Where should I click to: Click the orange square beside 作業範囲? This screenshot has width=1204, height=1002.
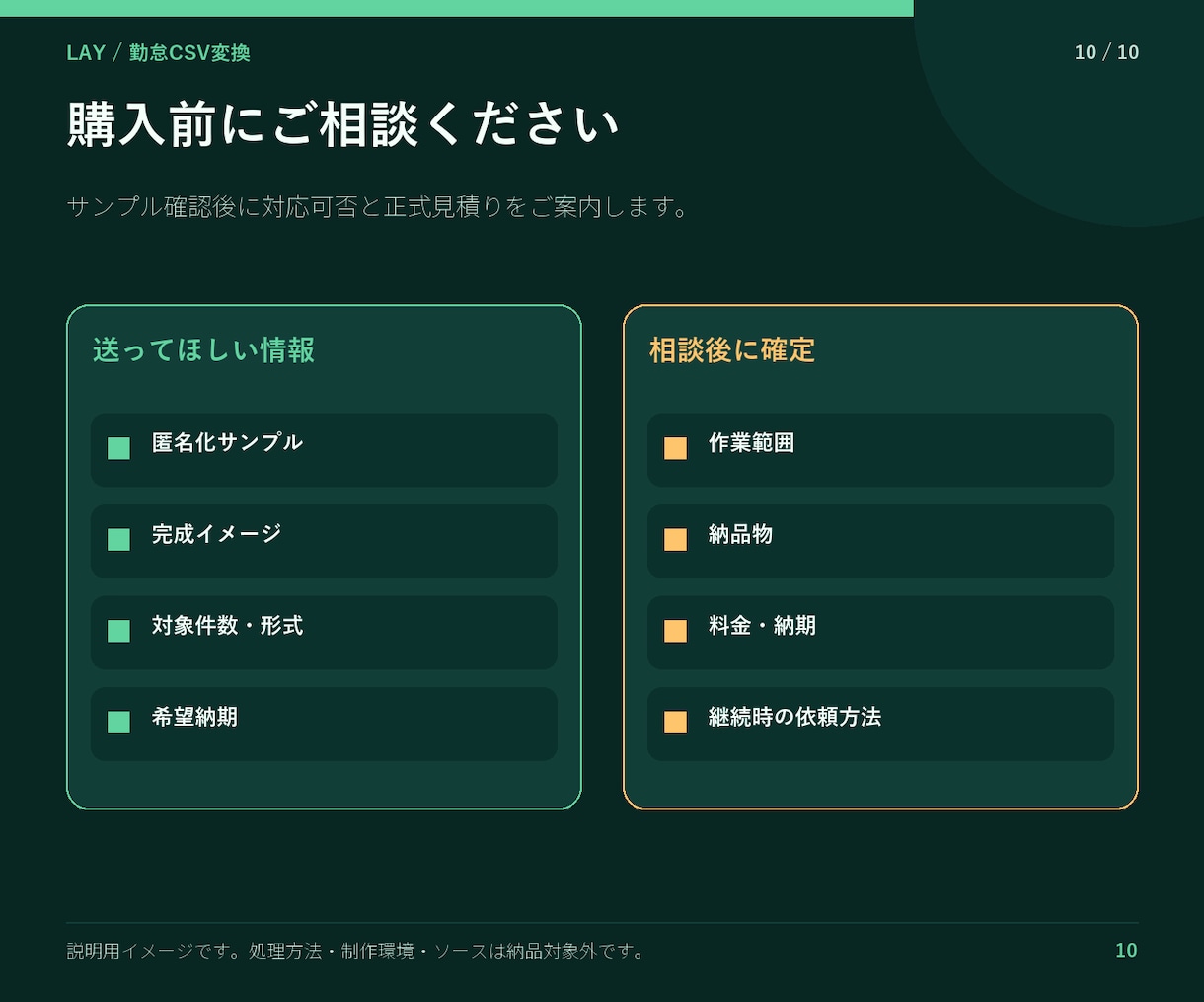coord(675,448)
